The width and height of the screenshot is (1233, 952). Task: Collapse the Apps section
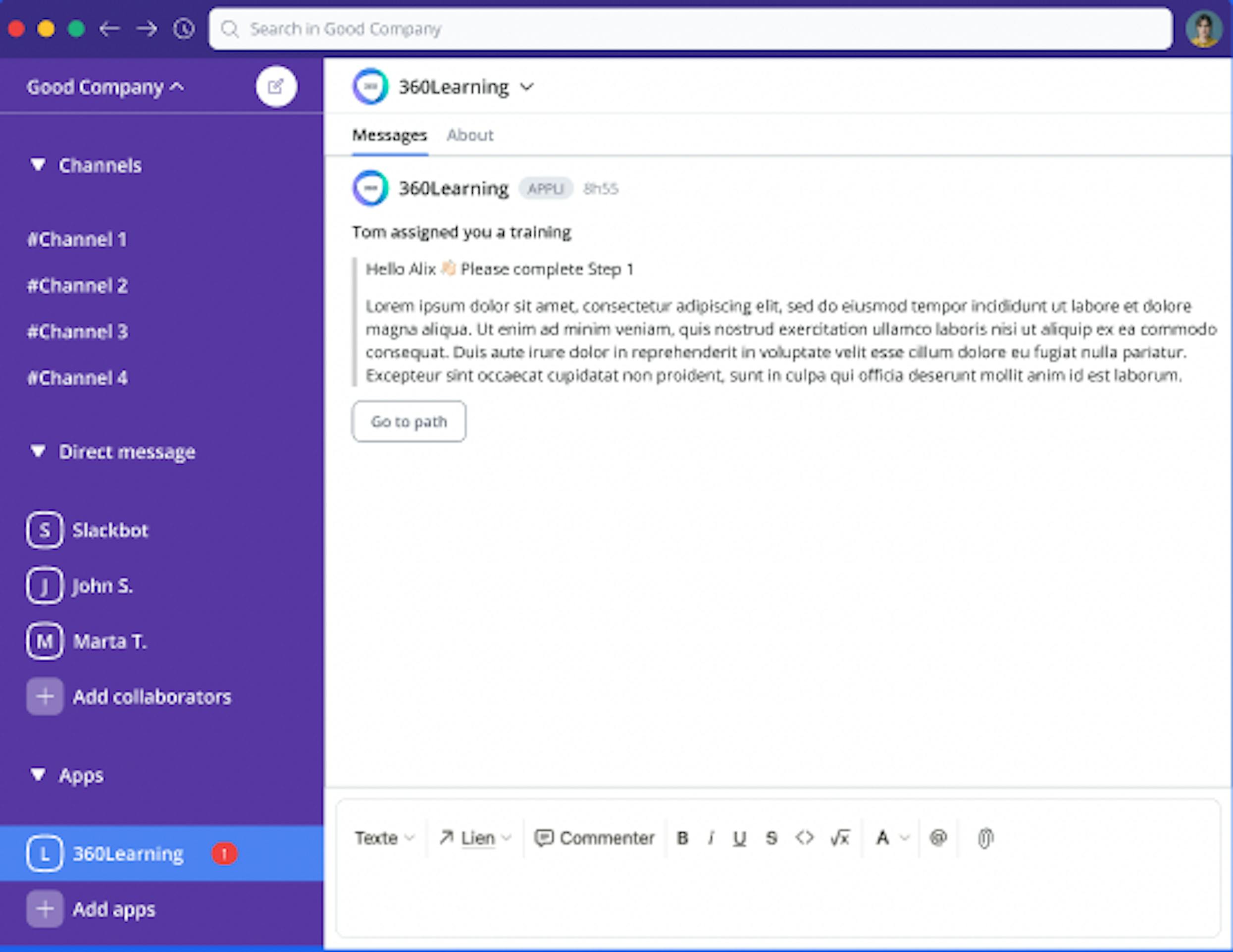(38, 775)
